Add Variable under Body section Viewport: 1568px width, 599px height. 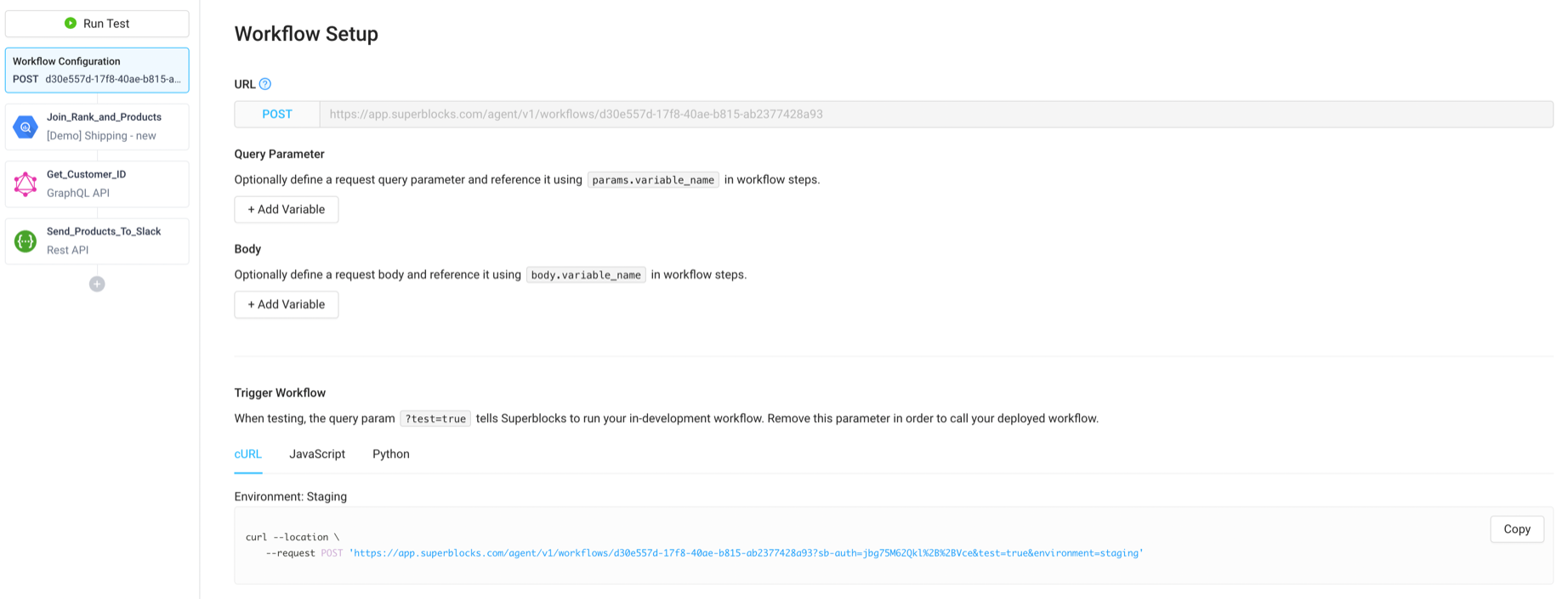pyautogui.click(x=287, y=304)
